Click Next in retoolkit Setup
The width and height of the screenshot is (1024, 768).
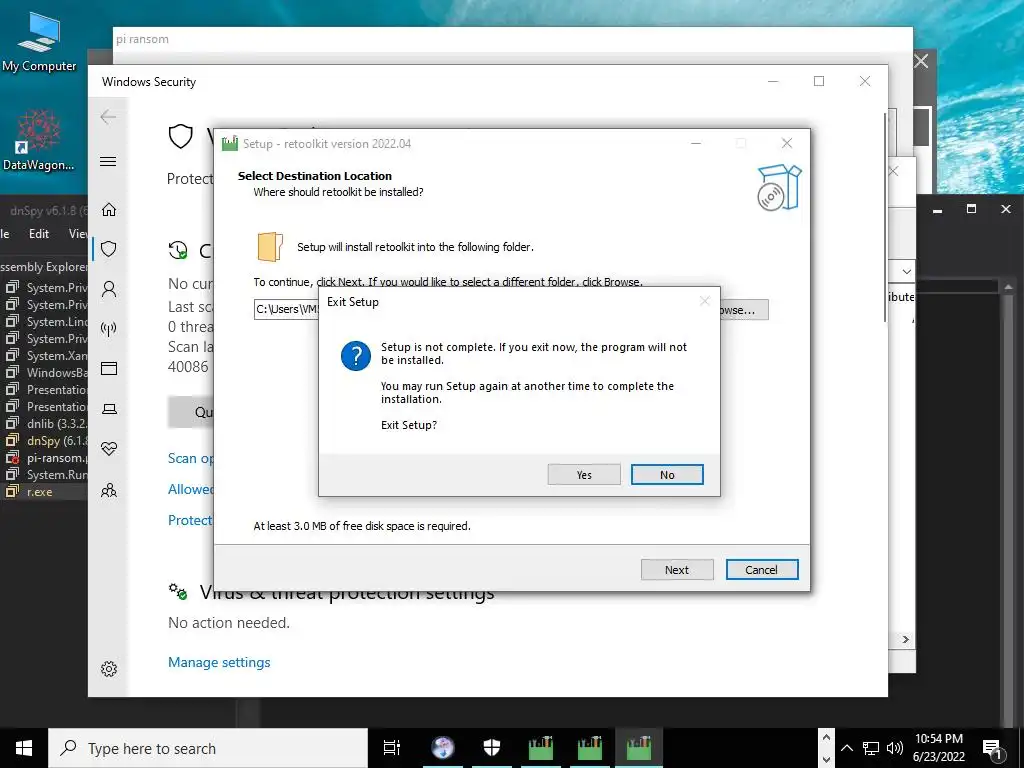click(x=677, y=569)
